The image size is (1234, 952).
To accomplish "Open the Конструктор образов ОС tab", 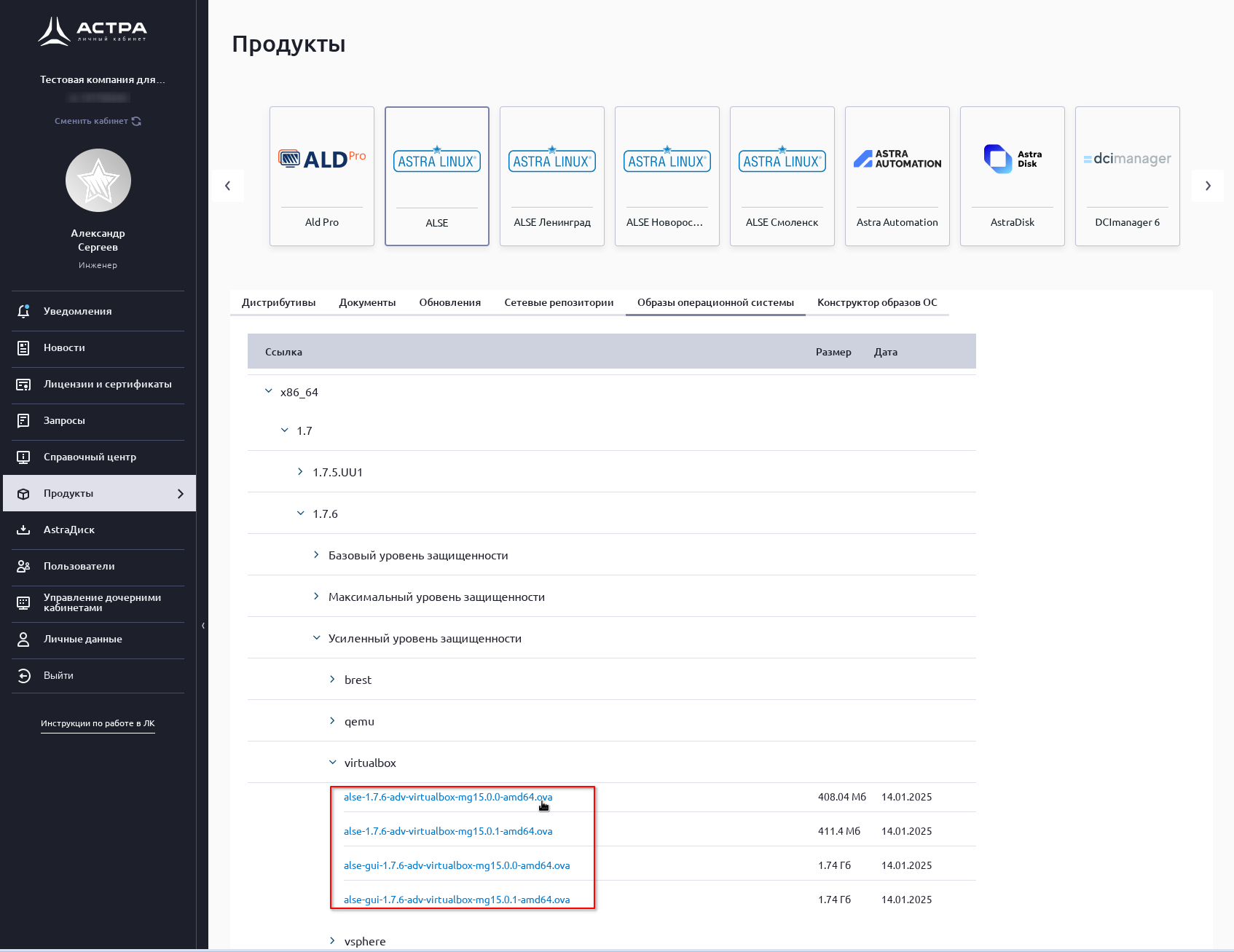I will click(x=876, y=302).
